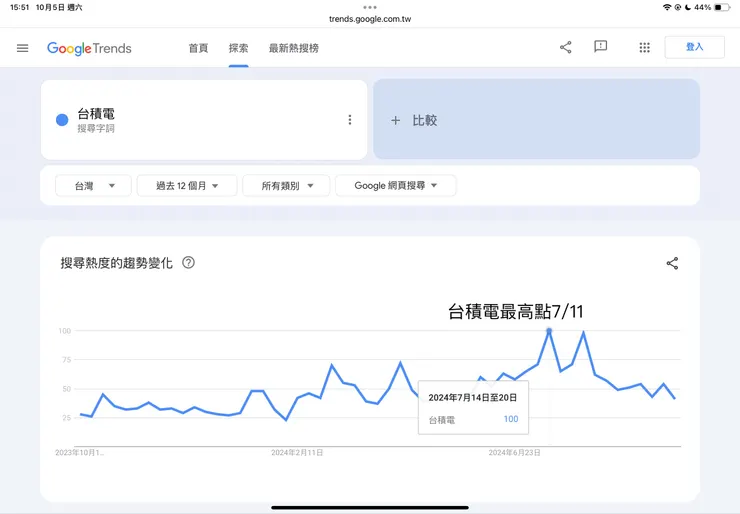This screenshot has height=514, width=740.
Task: Open the hamburger main menu
Action: pos(23,48)
